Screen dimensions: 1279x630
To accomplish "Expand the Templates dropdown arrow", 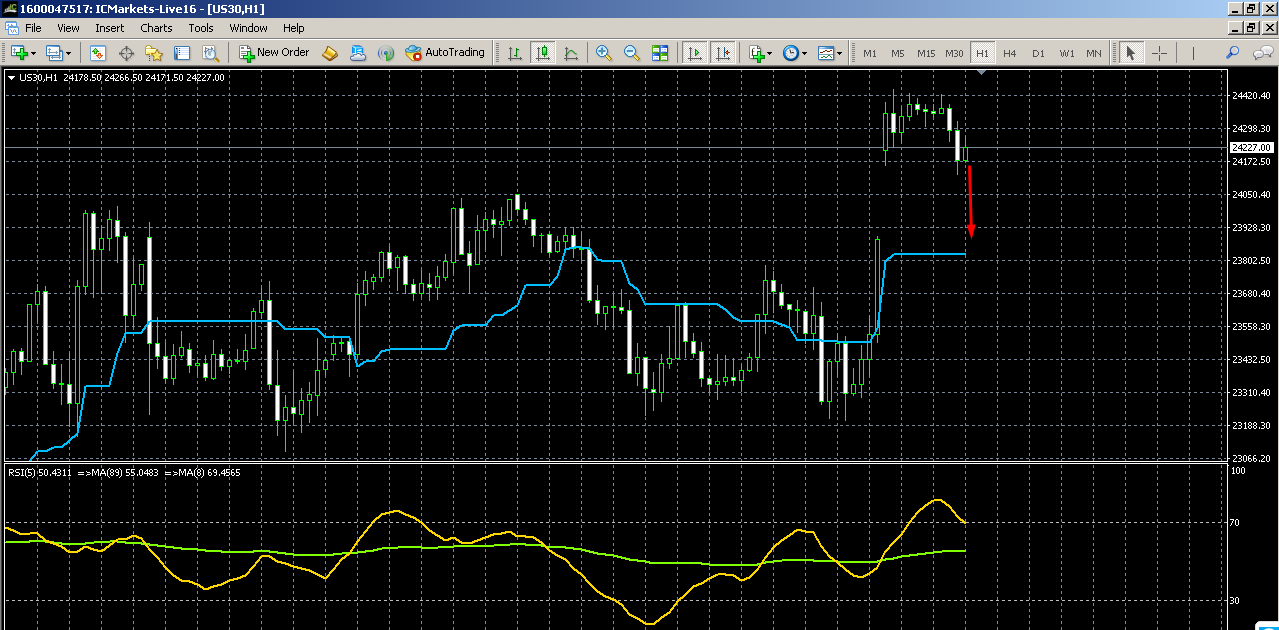I will point(841,53).
